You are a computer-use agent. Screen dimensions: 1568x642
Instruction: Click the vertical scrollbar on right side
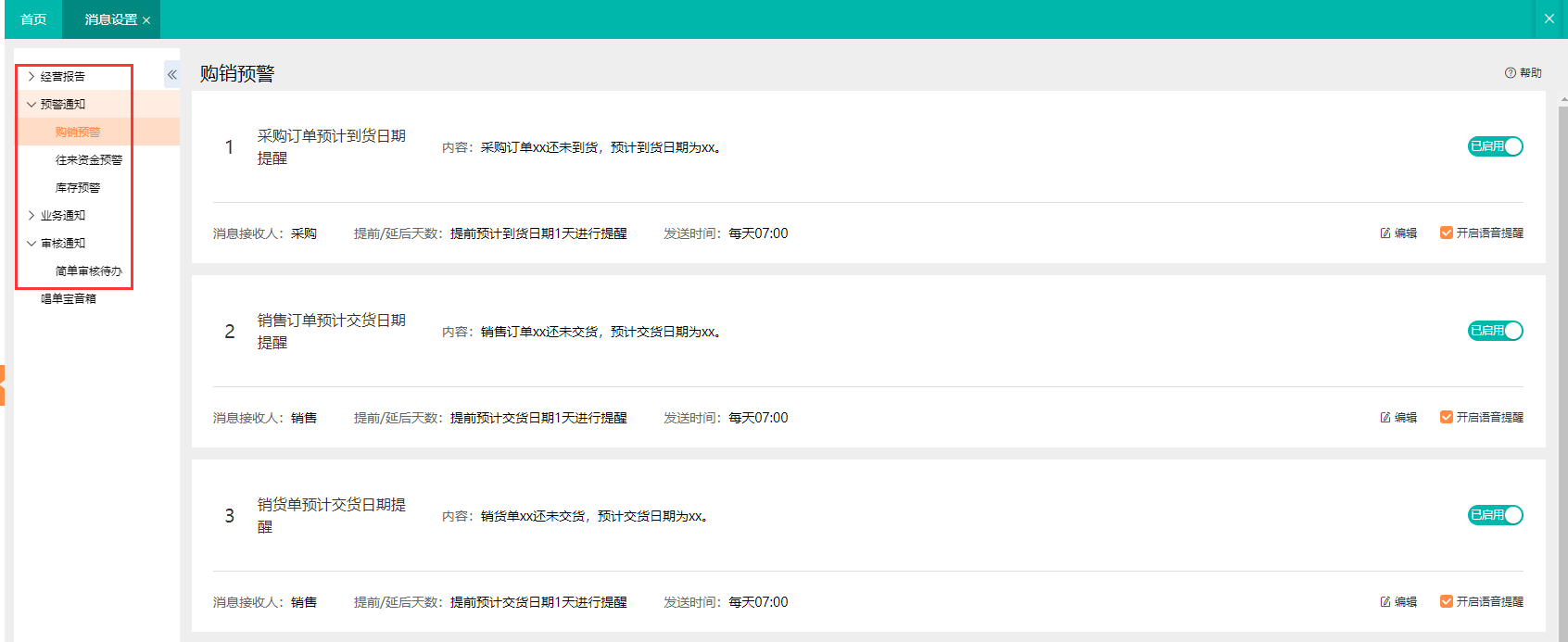tap(1562, 371)
